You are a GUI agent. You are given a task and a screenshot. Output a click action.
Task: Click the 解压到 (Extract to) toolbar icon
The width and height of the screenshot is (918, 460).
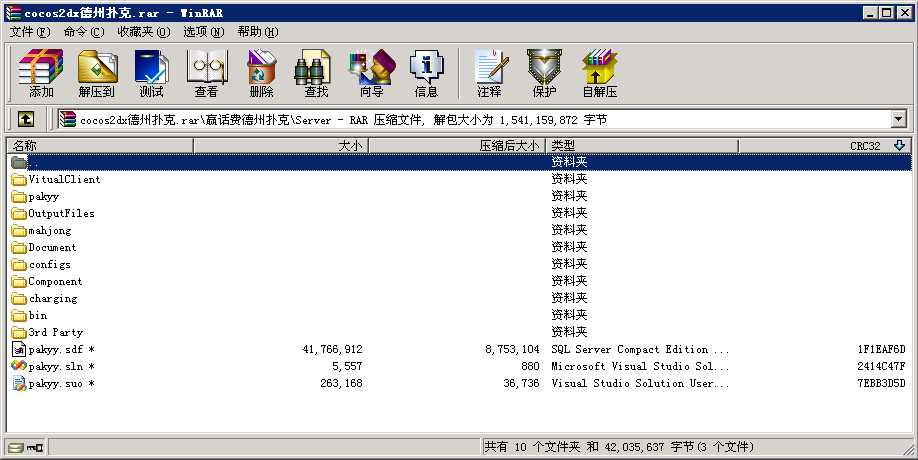coord(97,73)
